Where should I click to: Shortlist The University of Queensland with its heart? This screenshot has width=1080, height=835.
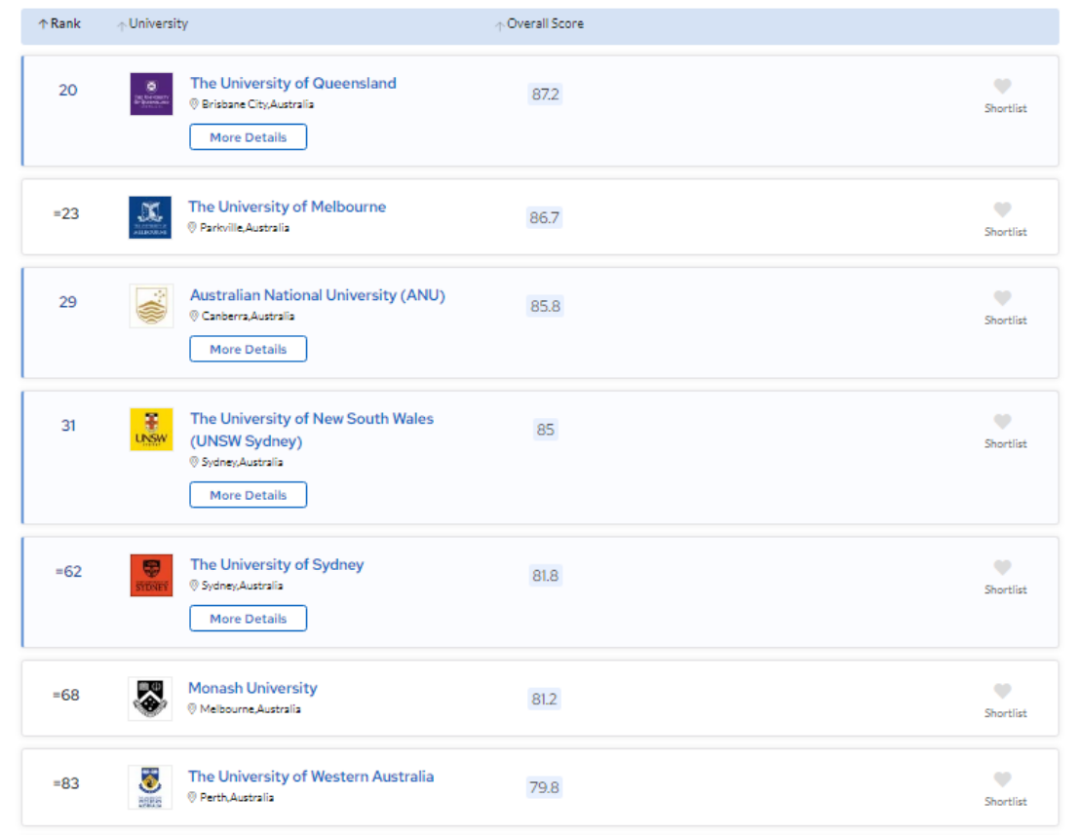point(1002,86)
